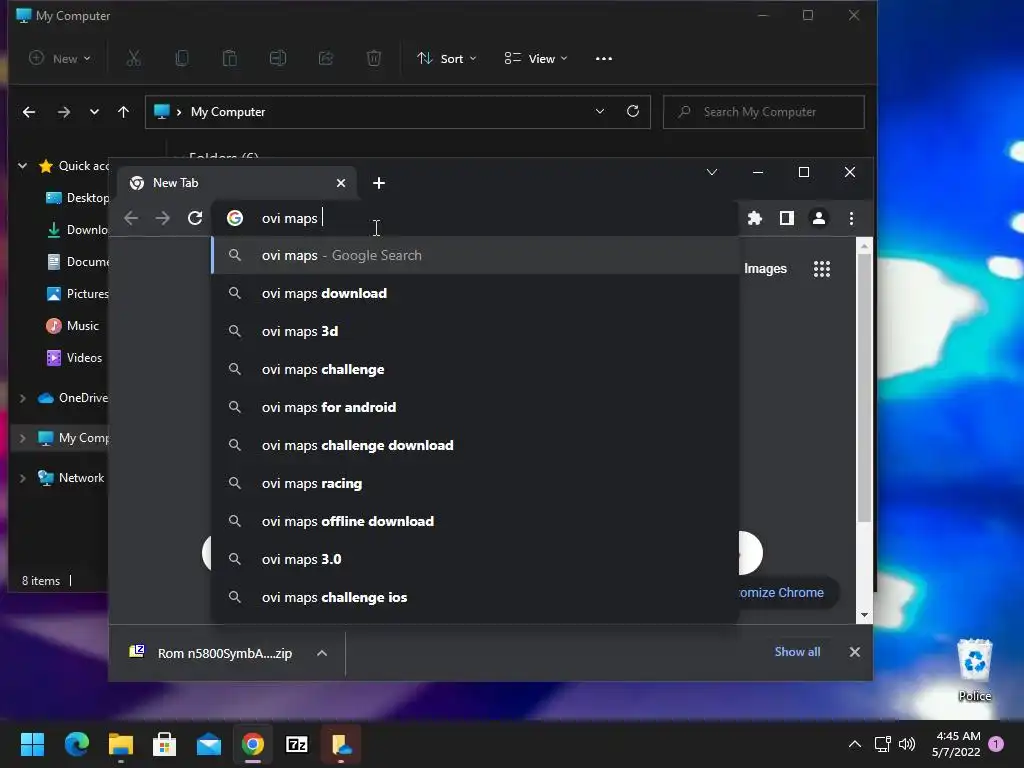
Task: Refresh the My Computer address bar
Action: point(633,111)
